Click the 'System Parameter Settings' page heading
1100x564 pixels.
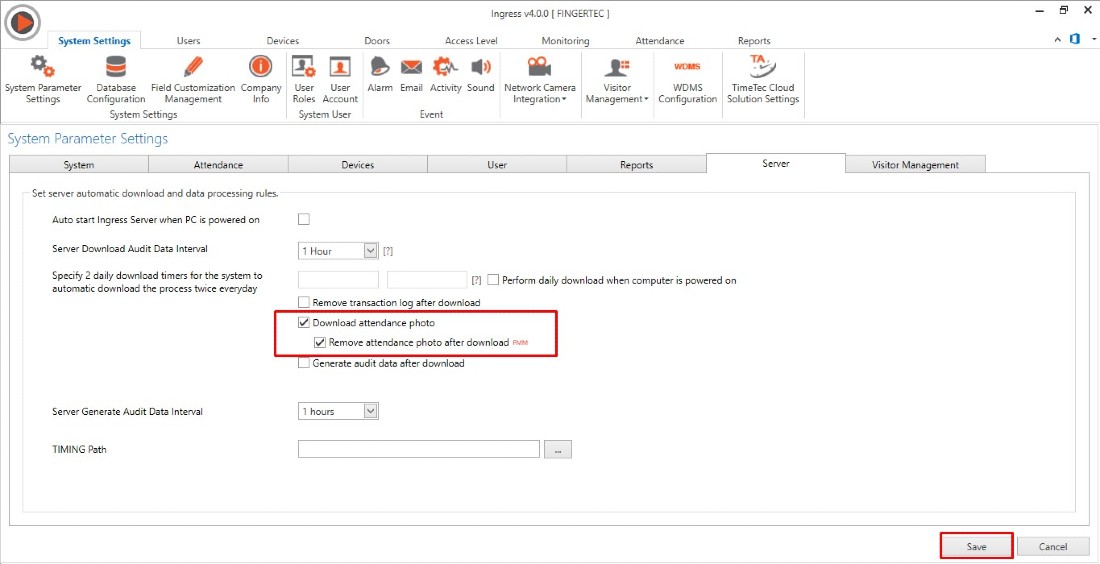coord(88,139)
